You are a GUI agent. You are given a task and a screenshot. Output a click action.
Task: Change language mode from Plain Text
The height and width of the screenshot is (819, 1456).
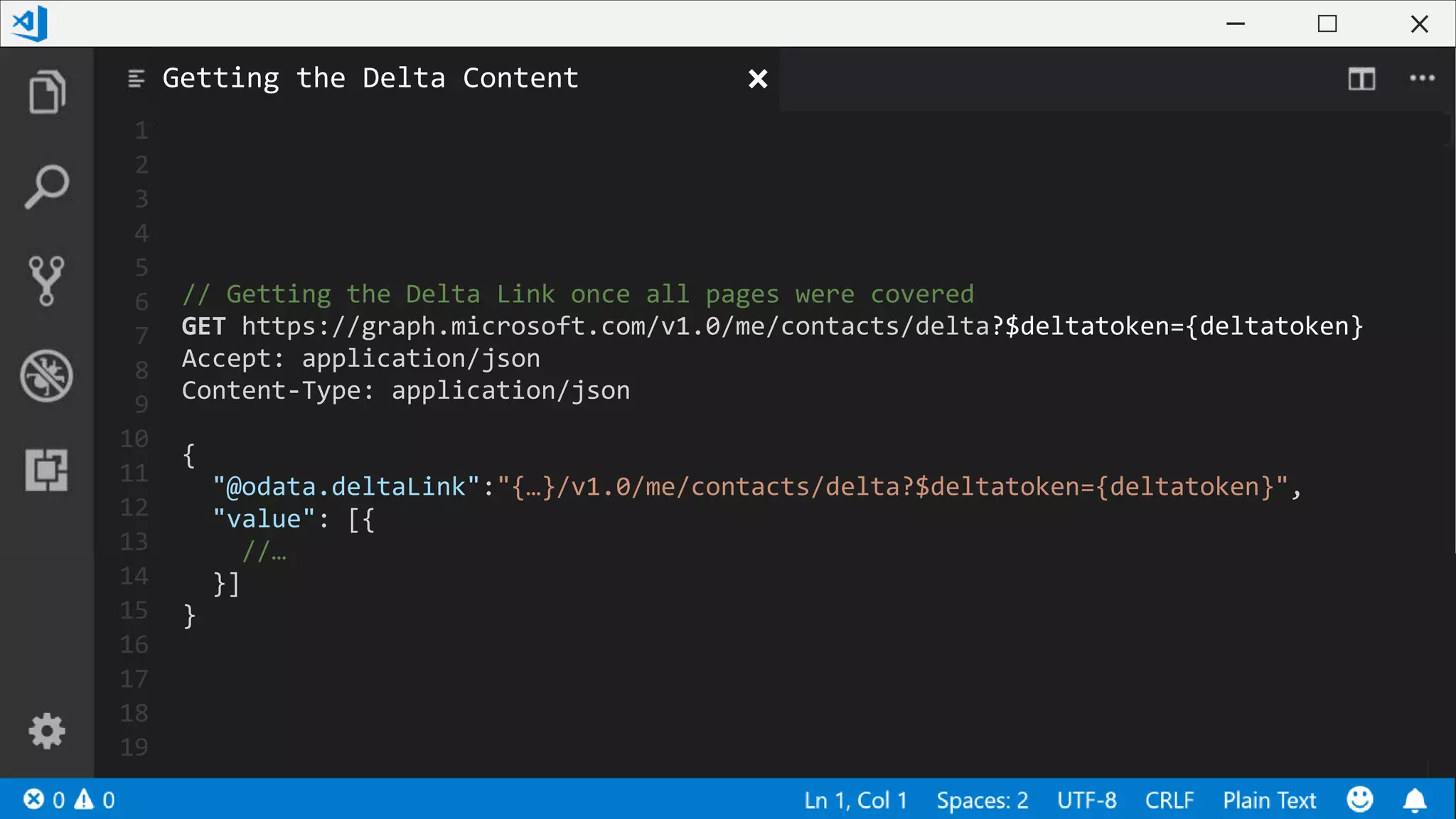(1270, 800)
